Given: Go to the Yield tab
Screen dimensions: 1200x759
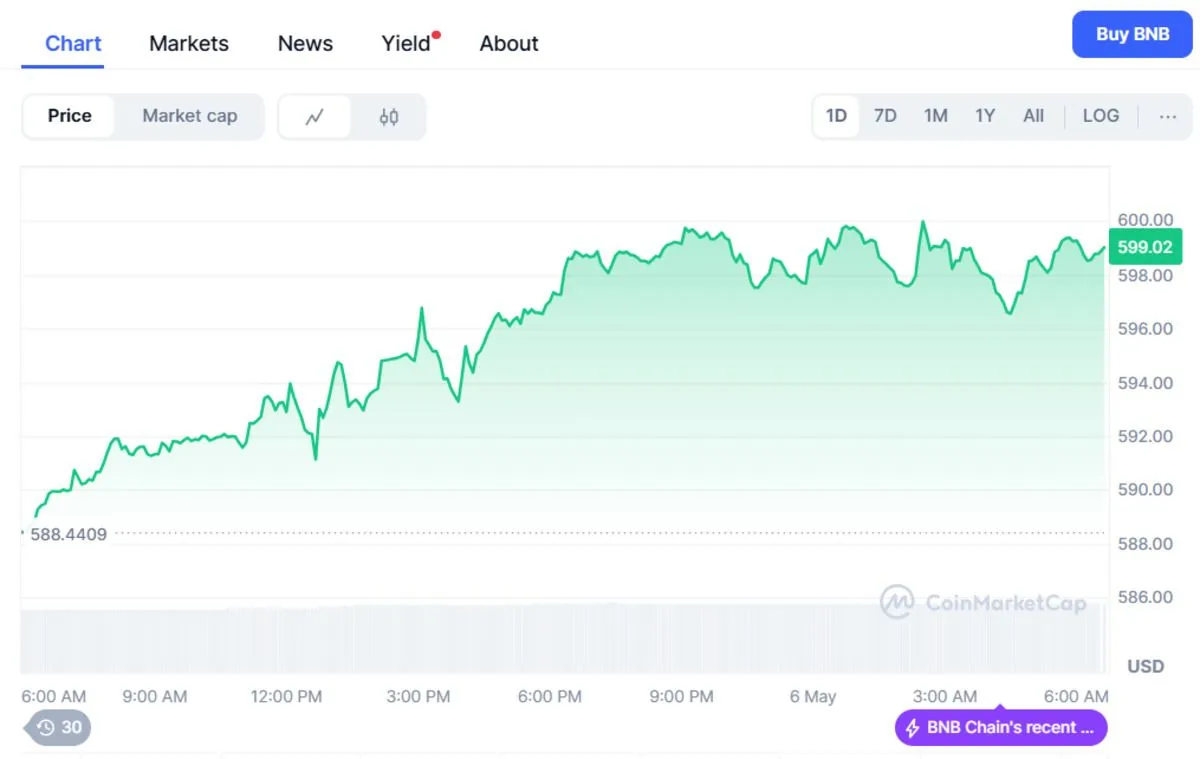Looking at the screenshot, I should pyautogui.click(x=406, y=44).
